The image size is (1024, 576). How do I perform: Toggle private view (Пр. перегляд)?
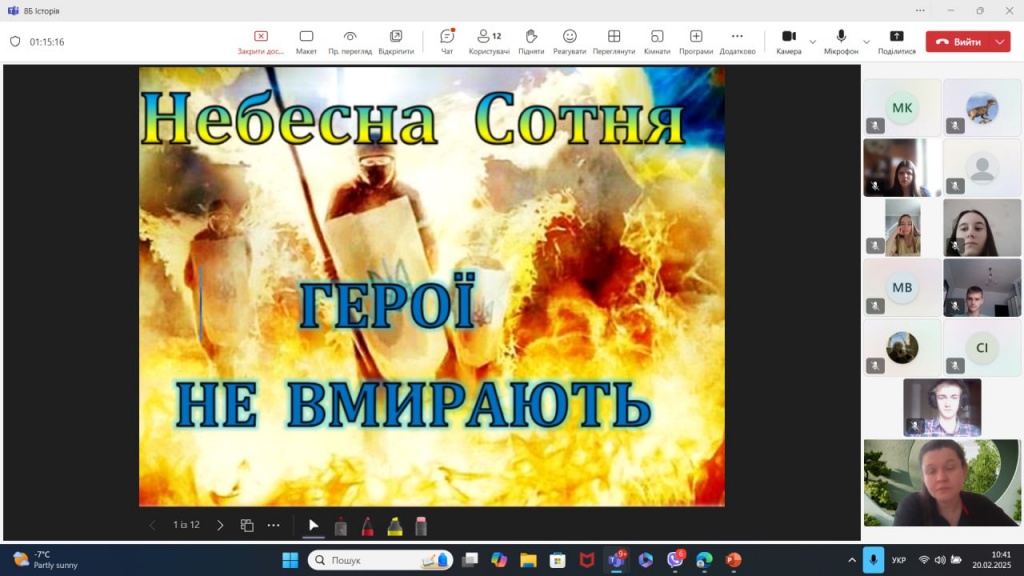(350, 41)
